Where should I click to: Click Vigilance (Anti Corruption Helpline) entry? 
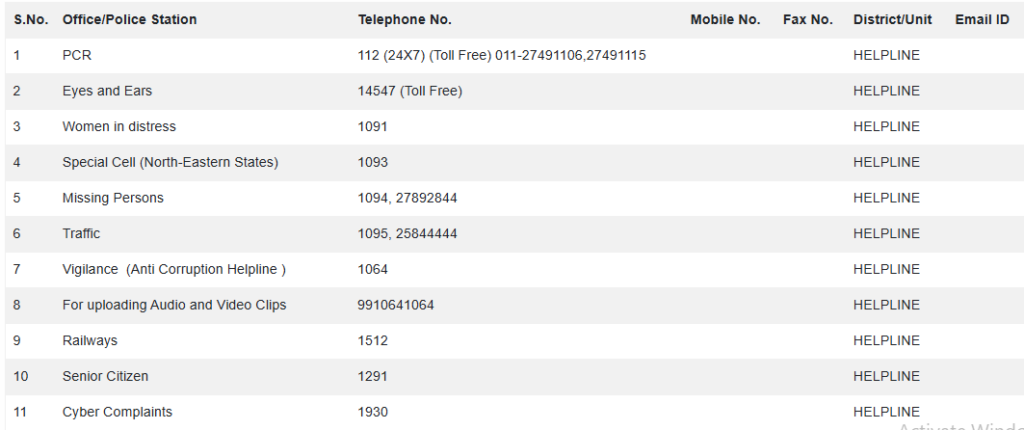[x=174, y=269]
